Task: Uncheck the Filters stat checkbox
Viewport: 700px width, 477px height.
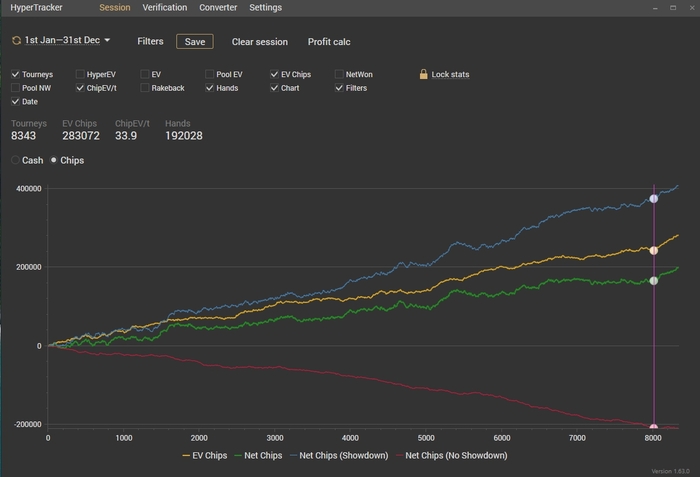Action: click(x=339, y=88)
